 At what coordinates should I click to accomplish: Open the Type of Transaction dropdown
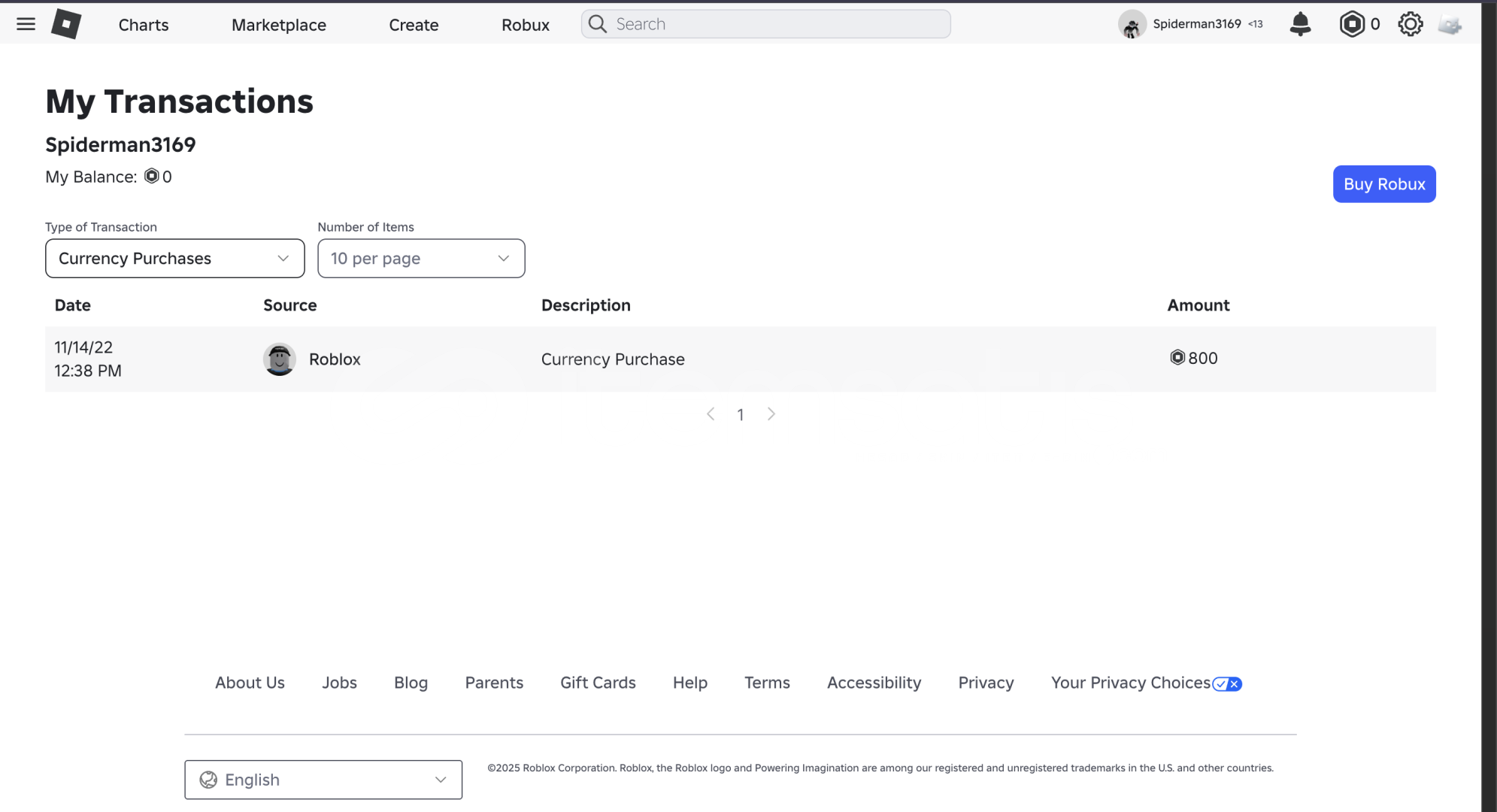tap(175, 259)
